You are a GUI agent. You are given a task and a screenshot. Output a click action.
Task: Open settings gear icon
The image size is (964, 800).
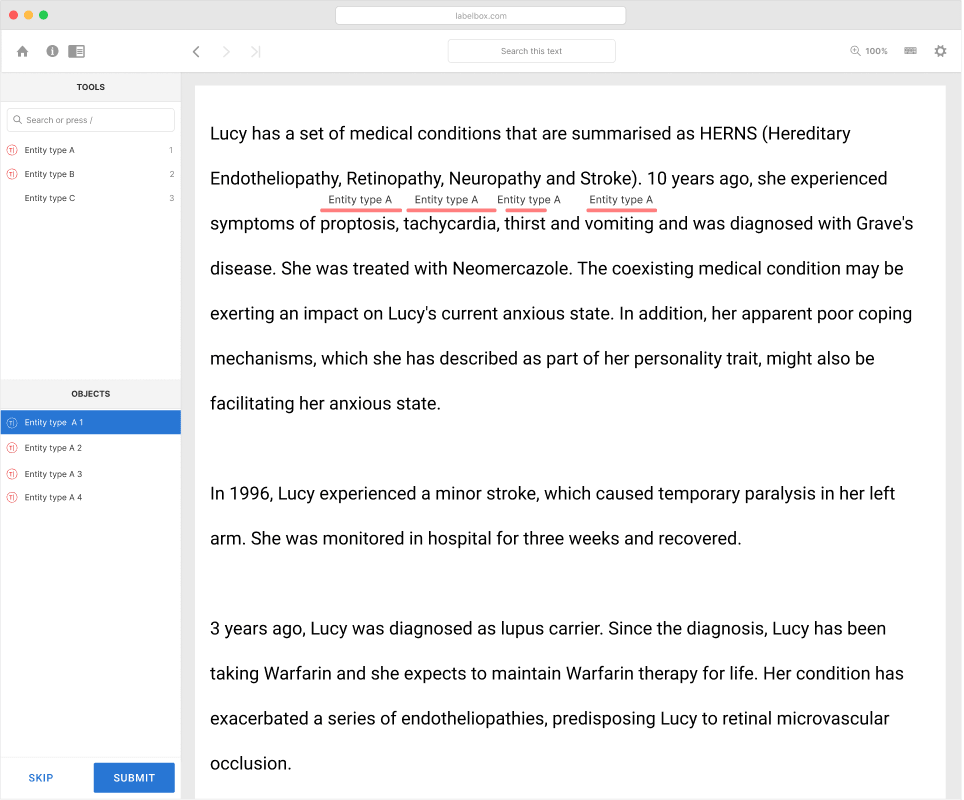[941, 51]
